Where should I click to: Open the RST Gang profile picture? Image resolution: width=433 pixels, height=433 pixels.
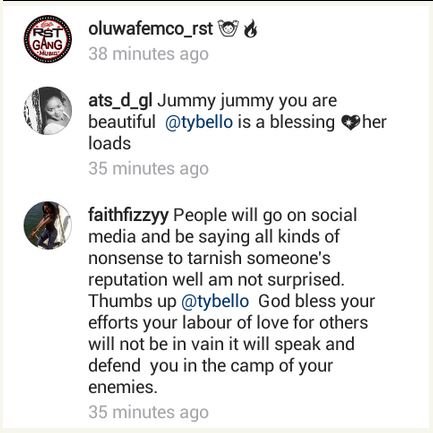pyautogui.click(x=48, y=39)
